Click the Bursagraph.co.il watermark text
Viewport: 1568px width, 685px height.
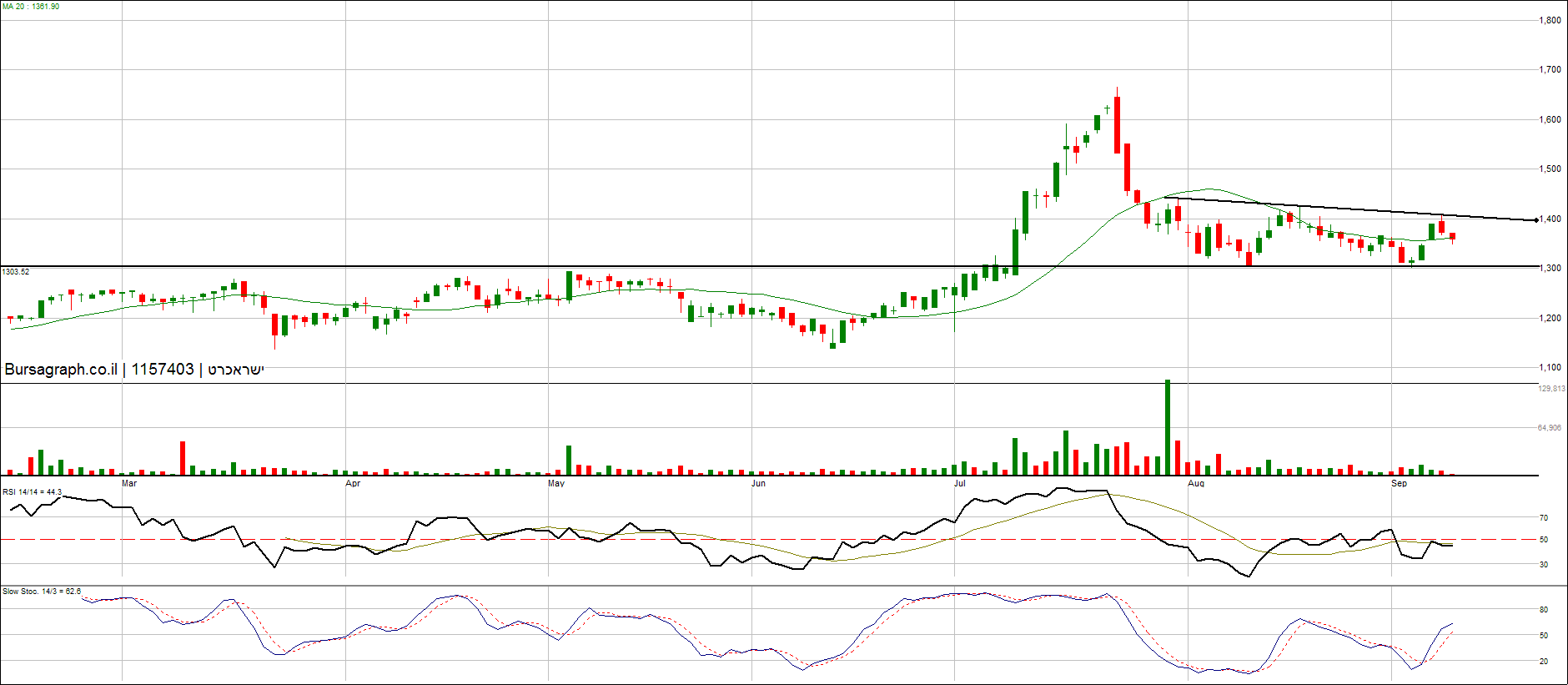point(61,370)
